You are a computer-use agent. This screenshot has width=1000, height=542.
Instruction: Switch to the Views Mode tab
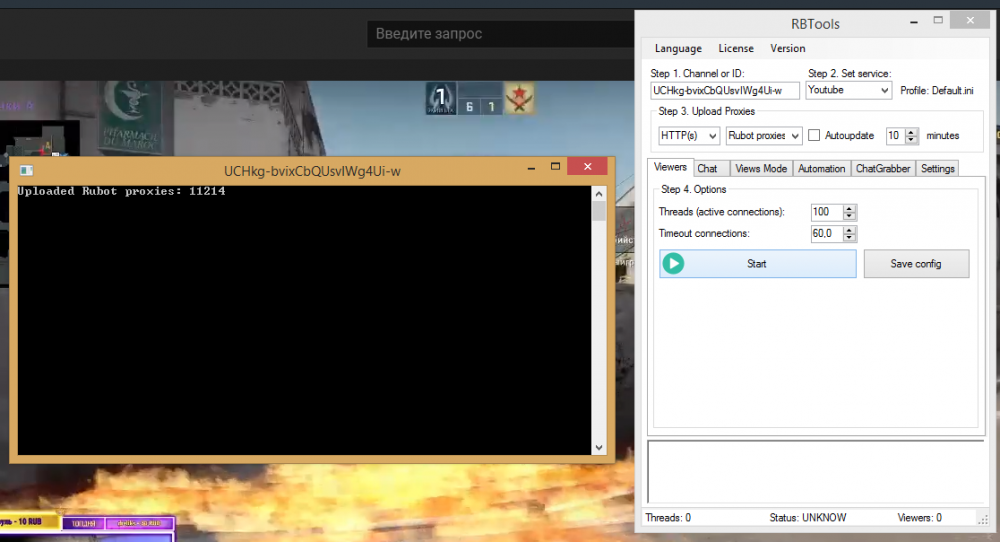tap(761, 169)
